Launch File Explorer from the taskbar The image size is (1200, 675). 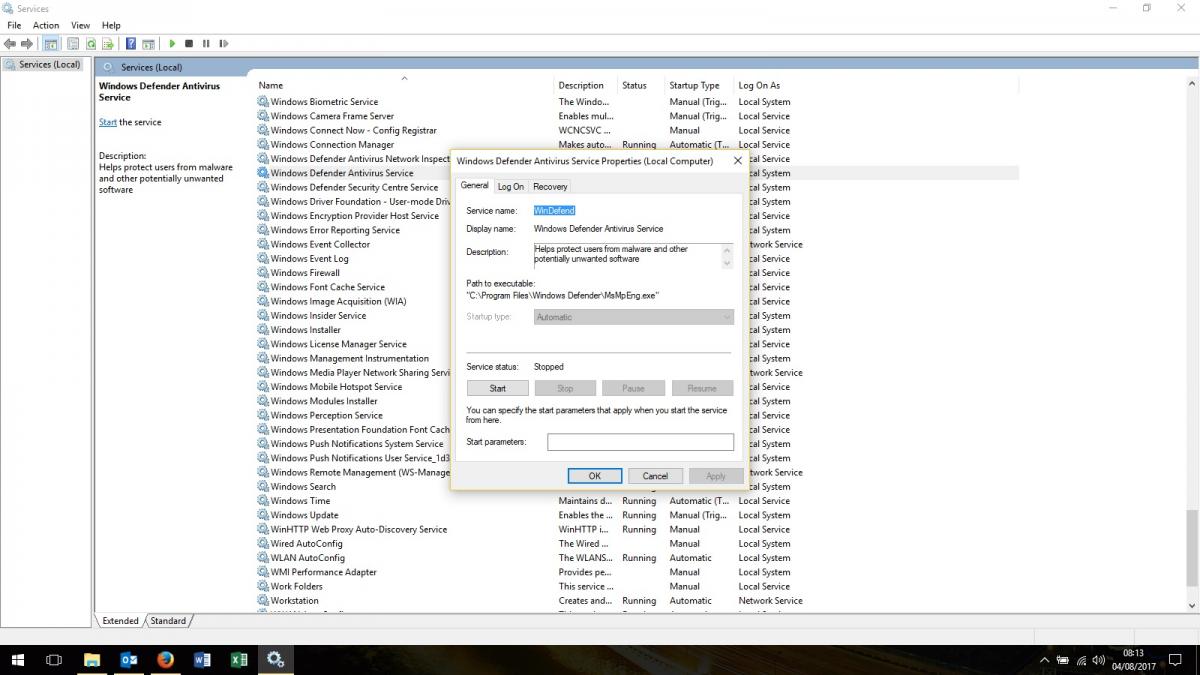pos(92,660)
